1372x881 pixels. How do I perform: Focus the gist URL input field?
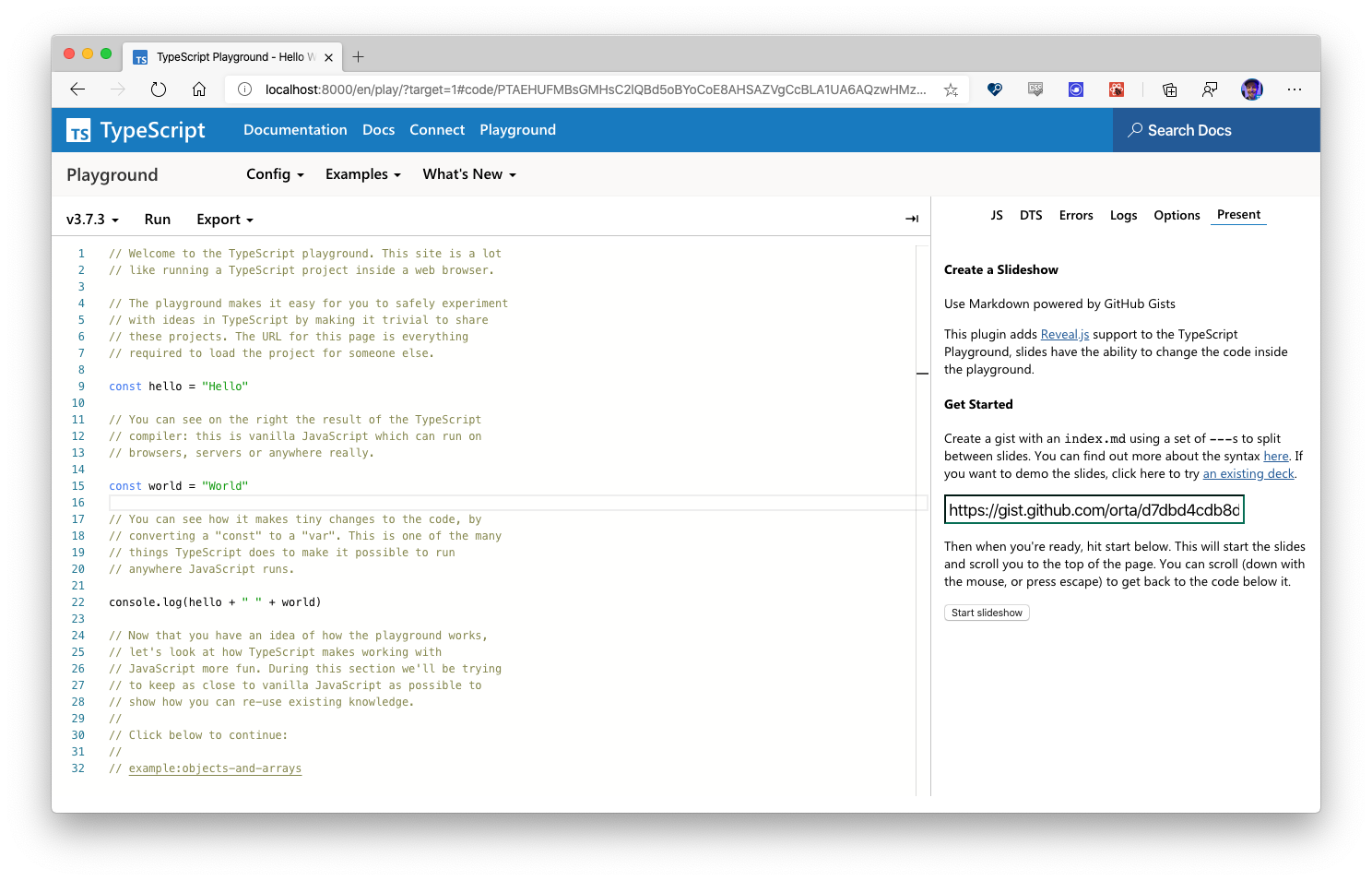click(1094, 510)
